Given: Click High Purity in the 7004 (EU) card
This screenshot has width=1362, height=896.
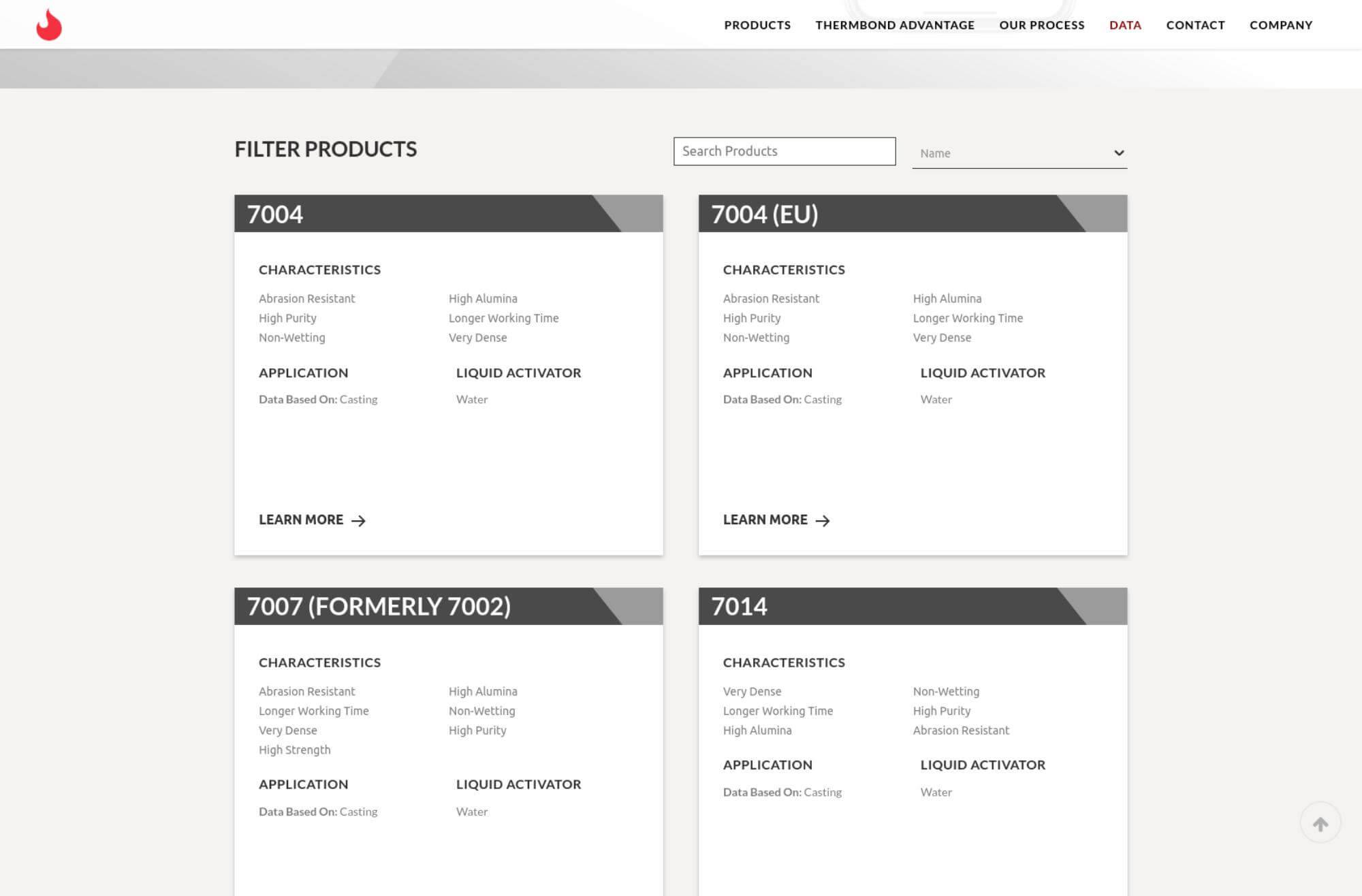Looking at the screenshot, I should click(x=752, y=318).
